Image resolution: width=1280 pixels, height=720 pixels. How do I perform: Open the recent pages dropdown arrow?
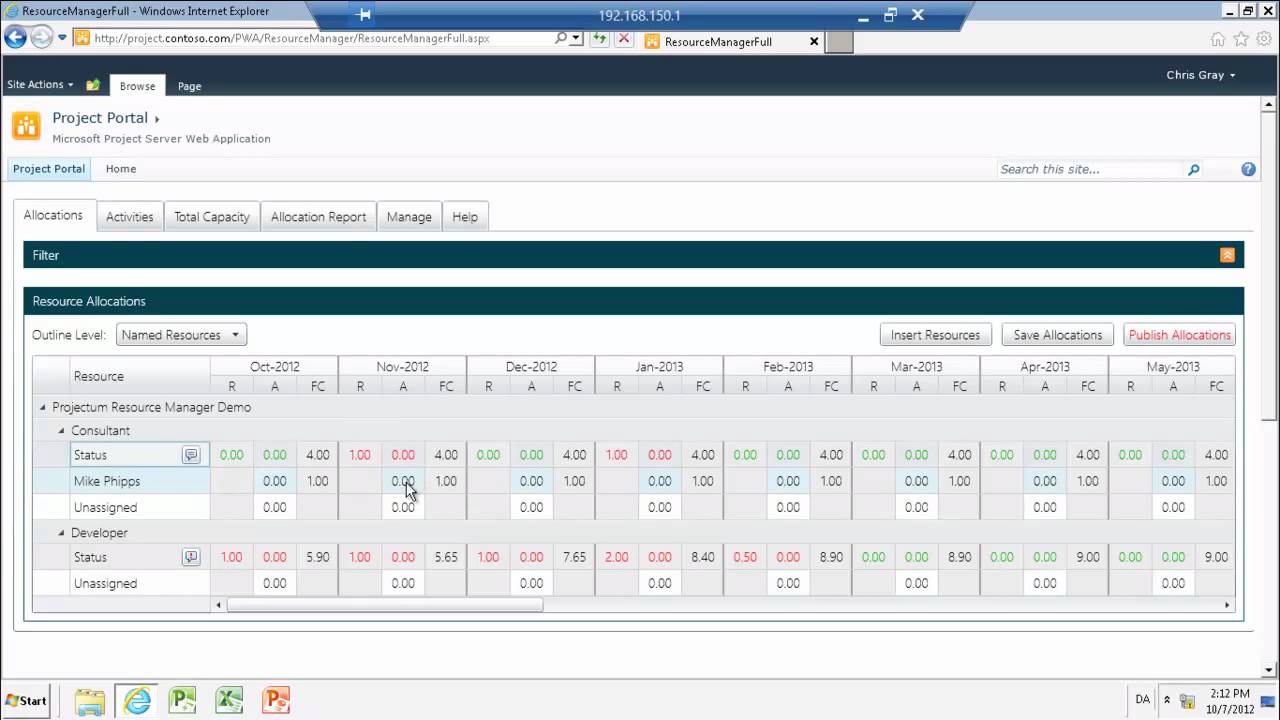pyautogui.click(x=62, y=38)
